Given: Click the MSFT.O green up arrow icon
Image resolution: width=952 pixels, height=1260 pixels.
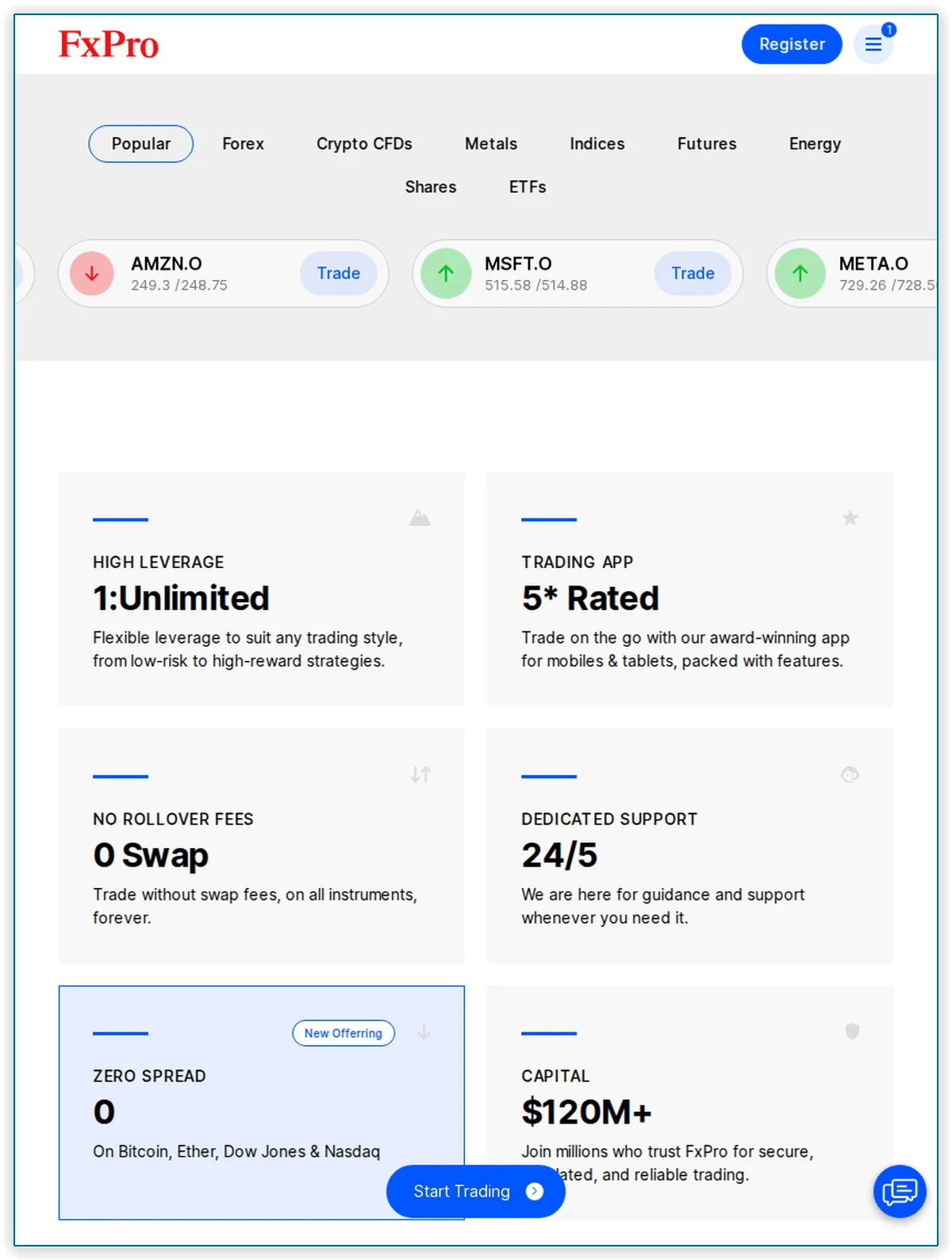Looking at the screenshot, I should point(446,274).
